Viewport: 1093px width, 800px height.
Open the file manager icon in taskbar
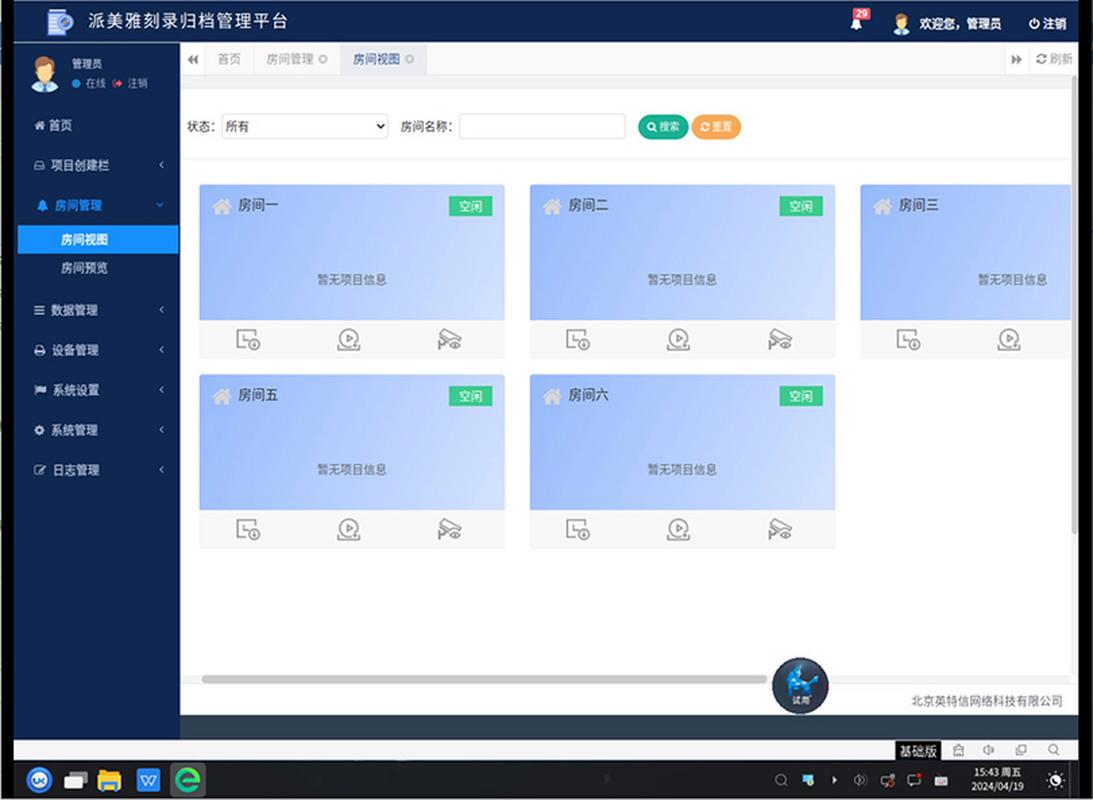pos(109,780)
